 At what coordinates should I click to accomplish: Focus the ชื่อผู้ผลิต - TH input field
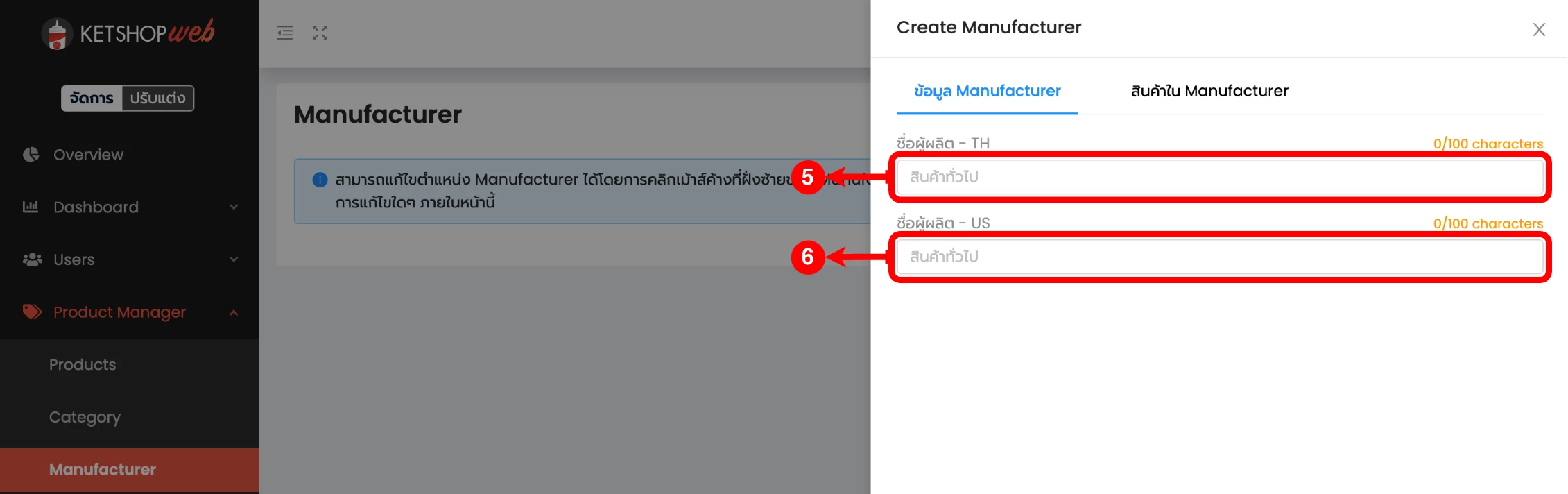coord(1219,177)
